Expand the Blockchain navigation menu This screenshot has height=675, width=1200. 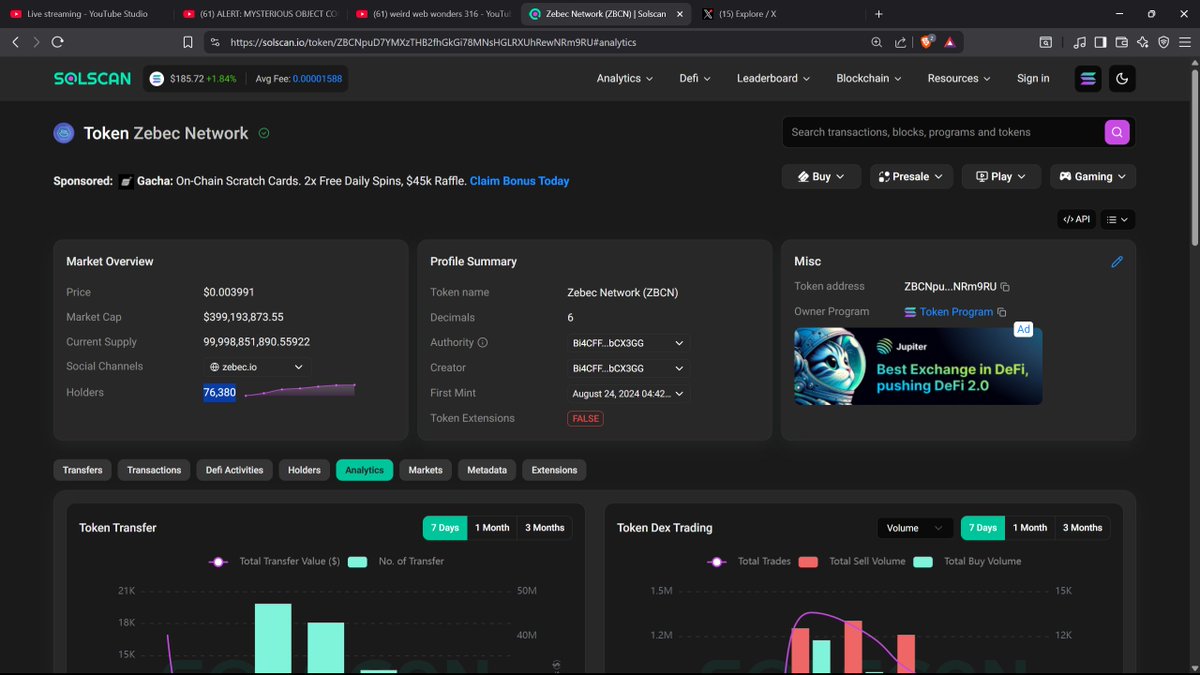point(869,78)
